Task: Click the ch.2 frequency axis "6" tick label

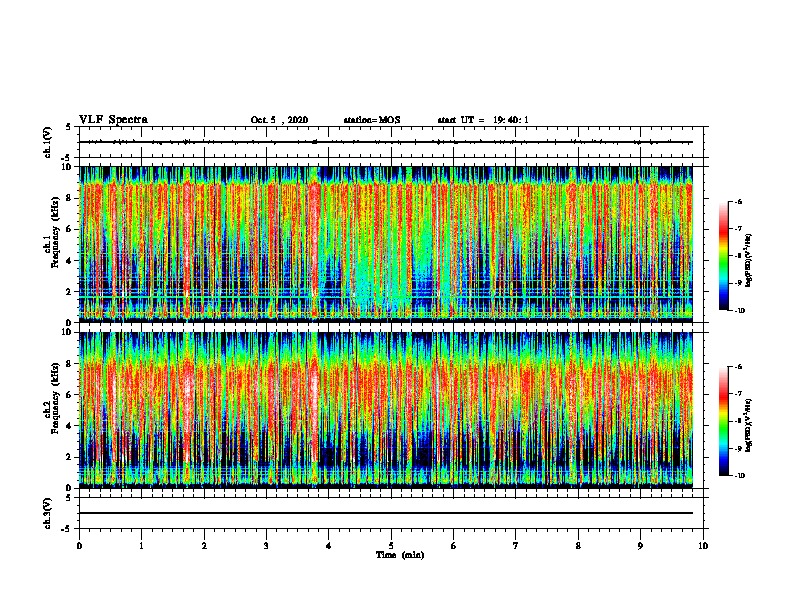Action: tap(69, 395)
